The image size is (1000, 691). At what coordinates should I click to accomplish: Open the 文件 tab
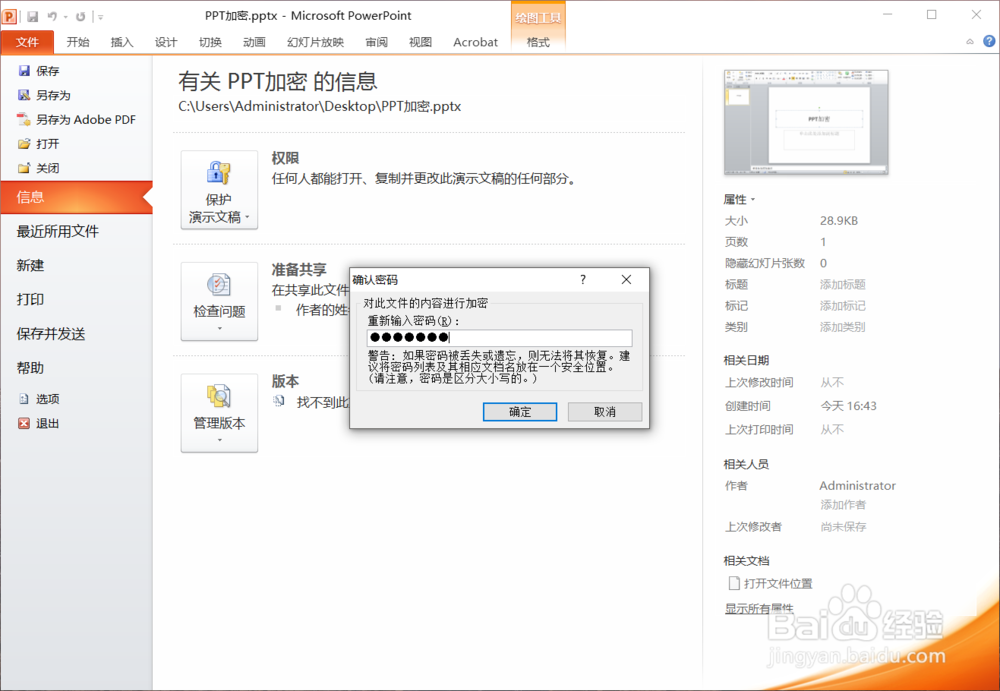click(27, 42)
